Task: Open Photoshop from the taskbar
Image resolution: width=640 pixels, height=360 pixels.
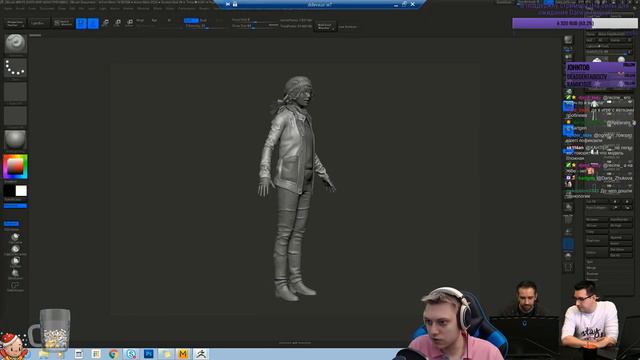Action: tap(149, 354)
